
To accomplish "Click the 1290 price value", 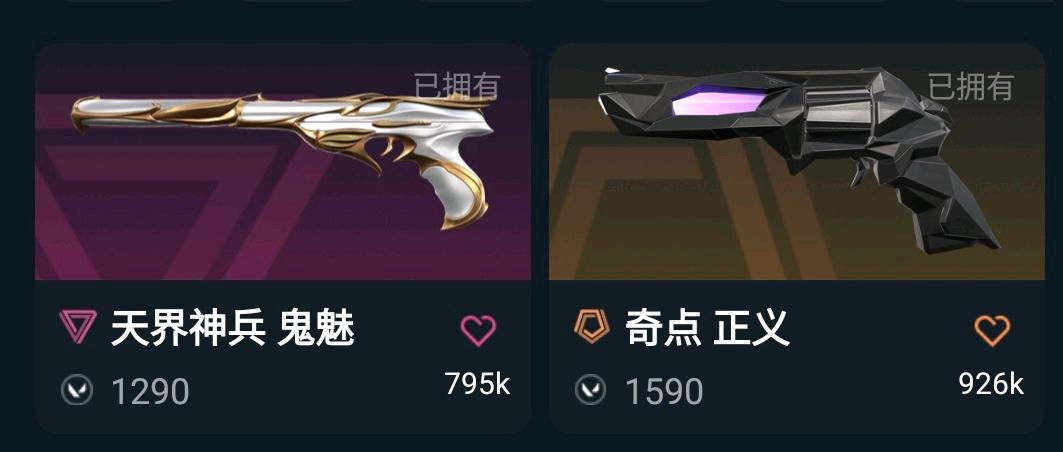I will point(150,392).
